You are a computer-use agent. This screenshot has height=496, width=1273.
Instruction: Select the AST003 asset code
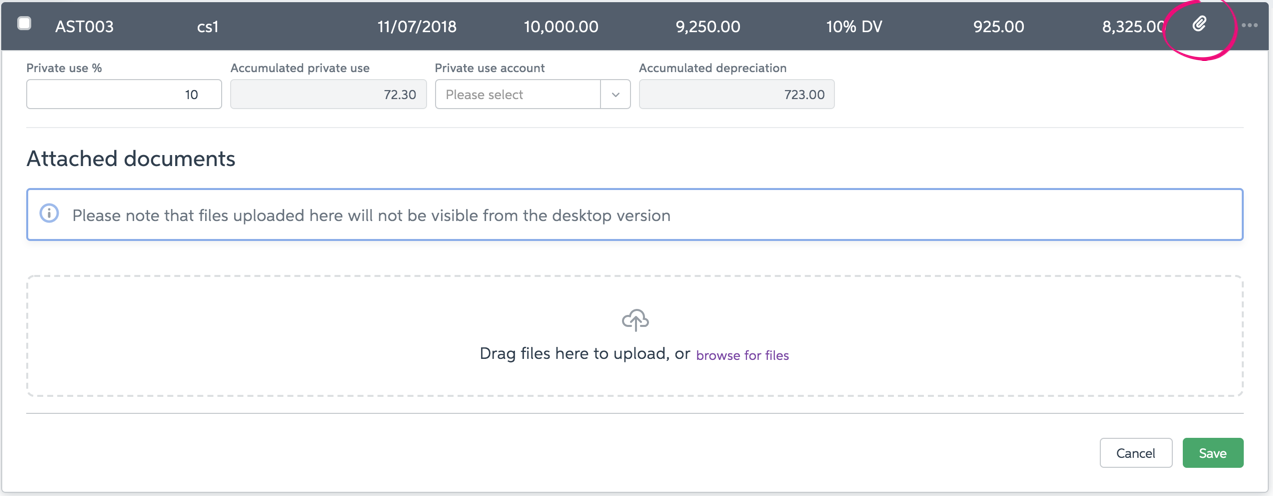click(84, 27)
